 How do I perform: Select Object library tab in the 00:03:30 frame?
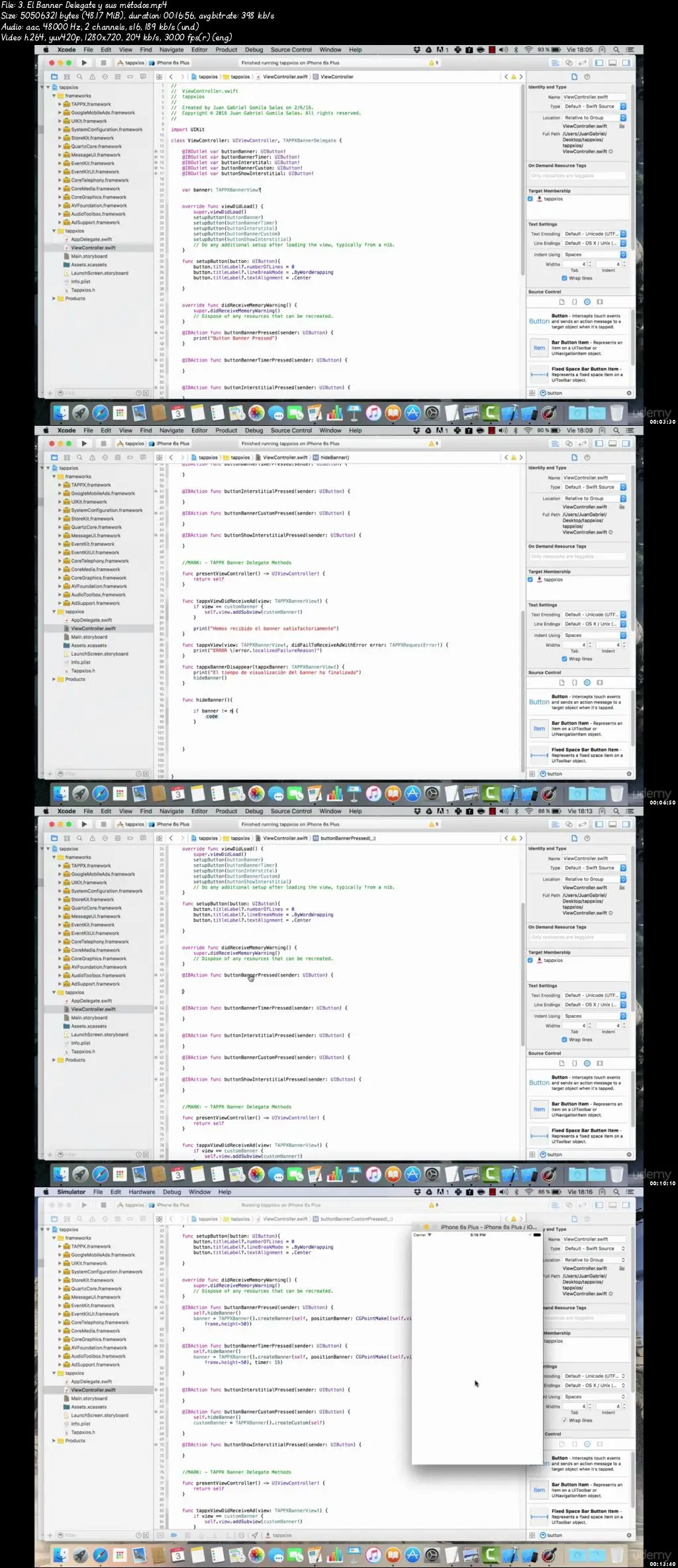[587, 302]
